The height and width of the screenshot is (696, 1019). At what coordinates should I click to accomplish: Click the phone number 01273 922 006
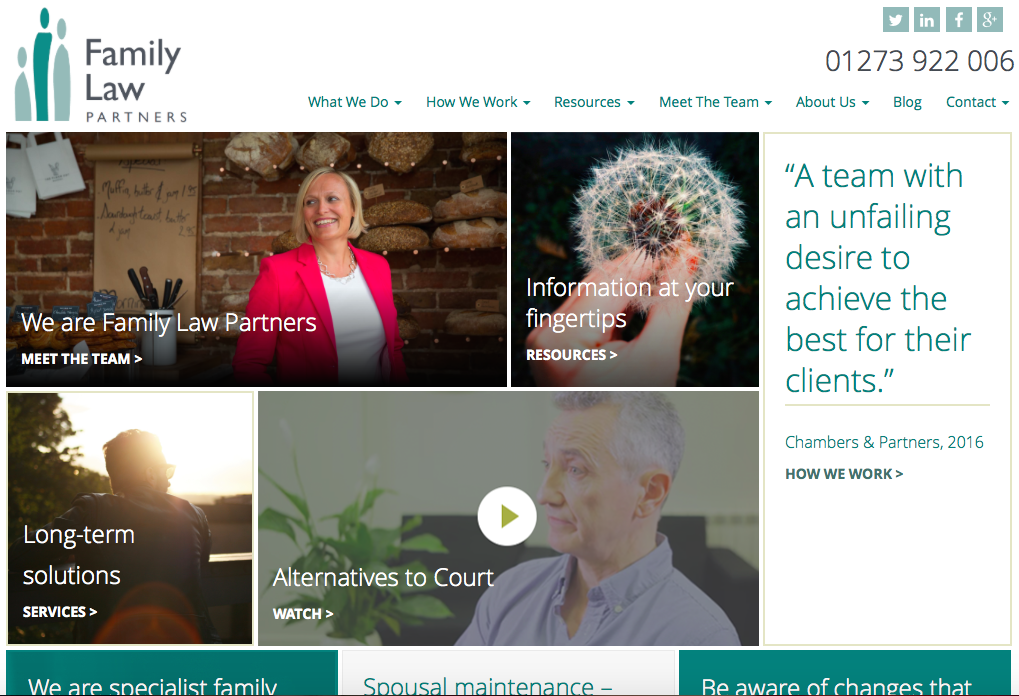tap(919, 61)
